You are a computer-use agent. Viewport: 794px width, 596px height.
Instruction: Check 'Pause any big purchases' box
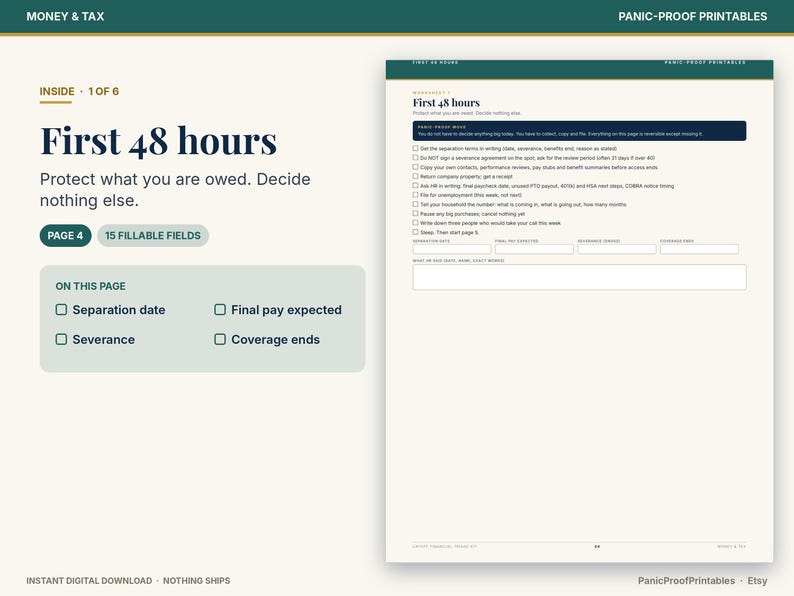pos(415,213)
